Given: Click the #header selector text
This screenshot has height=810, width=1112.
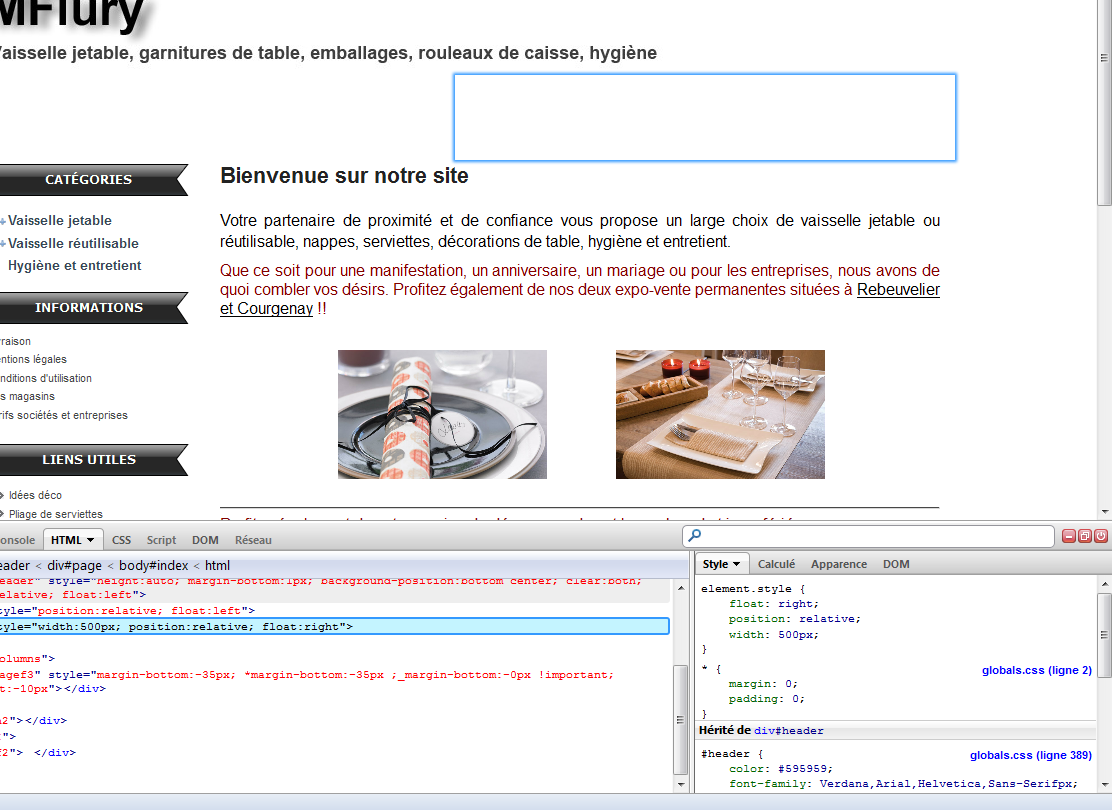Looking at the screenshot, I should [725, 754].
